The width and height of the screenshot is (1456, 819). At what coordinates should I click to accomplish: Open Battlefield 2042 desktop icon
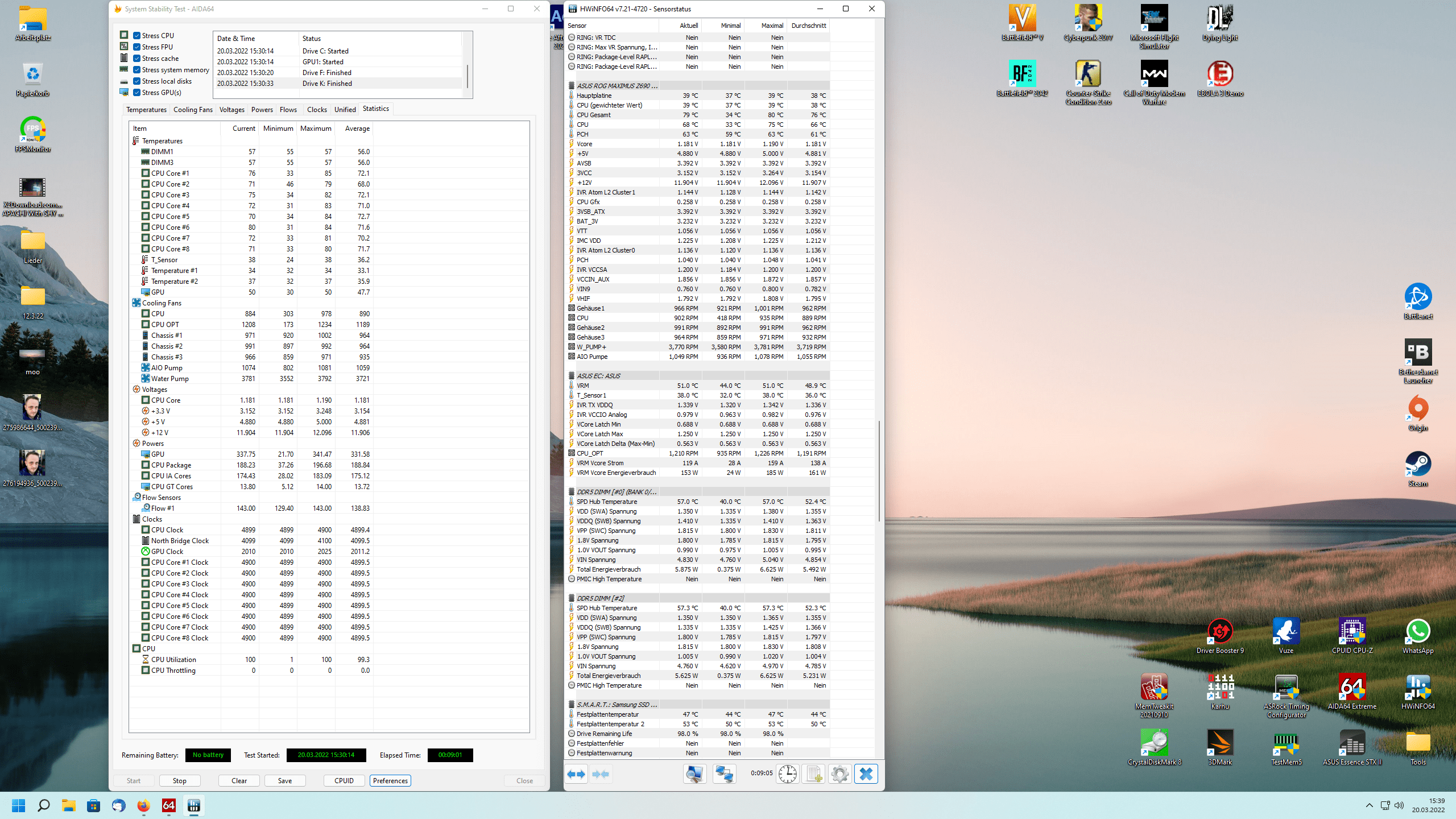click(1022, 78)
